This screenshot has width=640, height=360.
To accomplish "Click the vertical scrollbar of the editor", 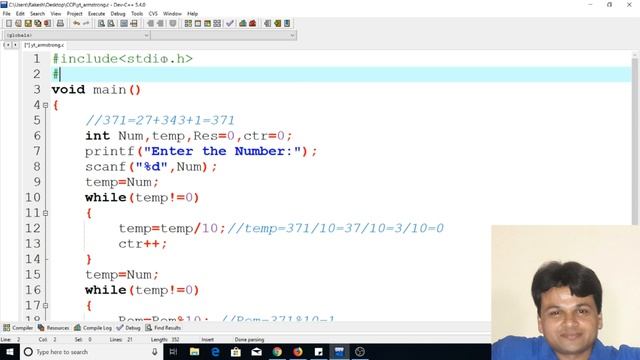I will click(x=635, y=139).
